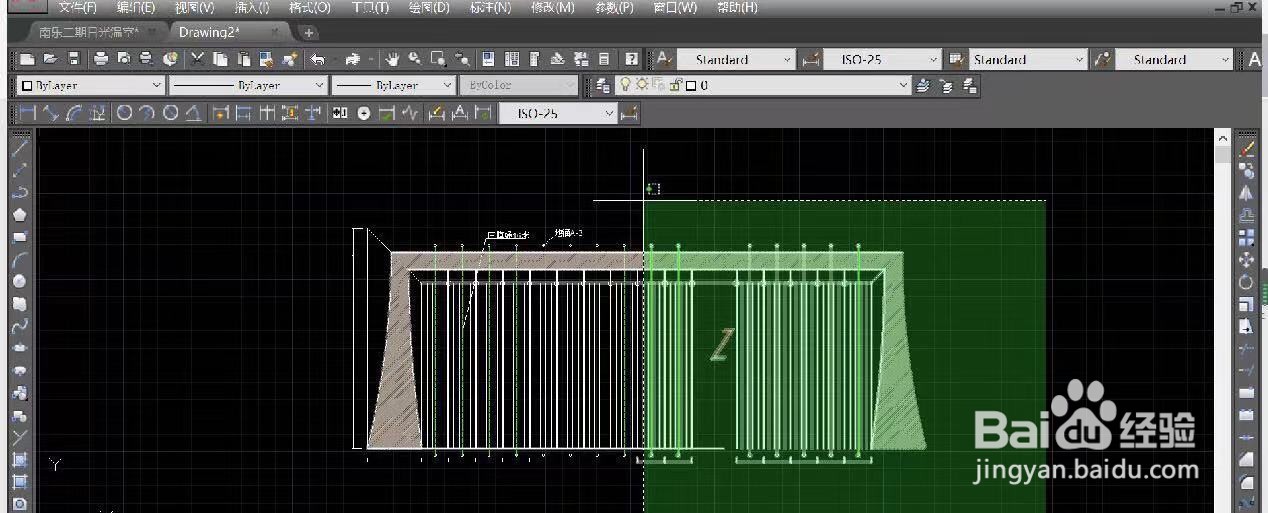The width and height of the screenshot is (1268, 513).
Task: Click the Help question mark icon
Action: (632, 59)
